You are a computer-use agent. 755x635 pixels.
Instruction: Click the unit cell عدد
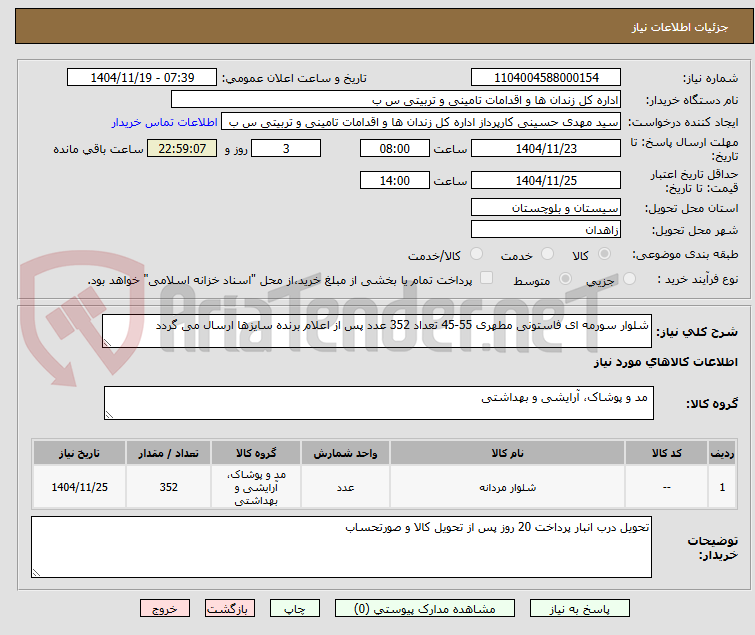pos(345,487)
